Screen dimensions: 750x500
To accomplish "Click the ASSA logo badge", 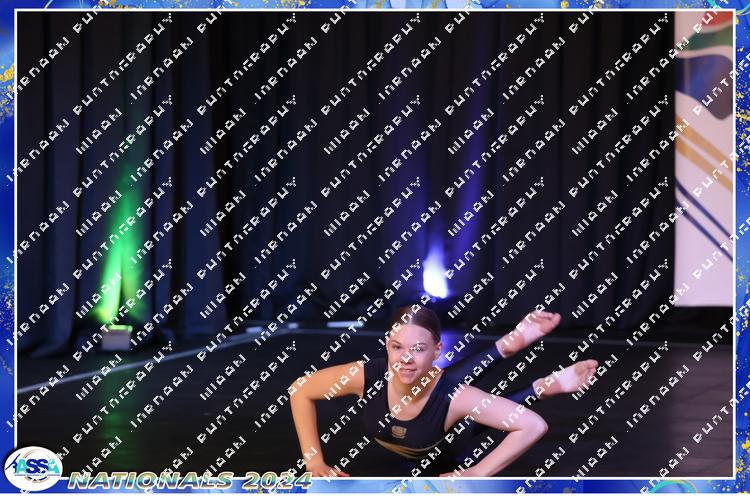I will [33, 468].
